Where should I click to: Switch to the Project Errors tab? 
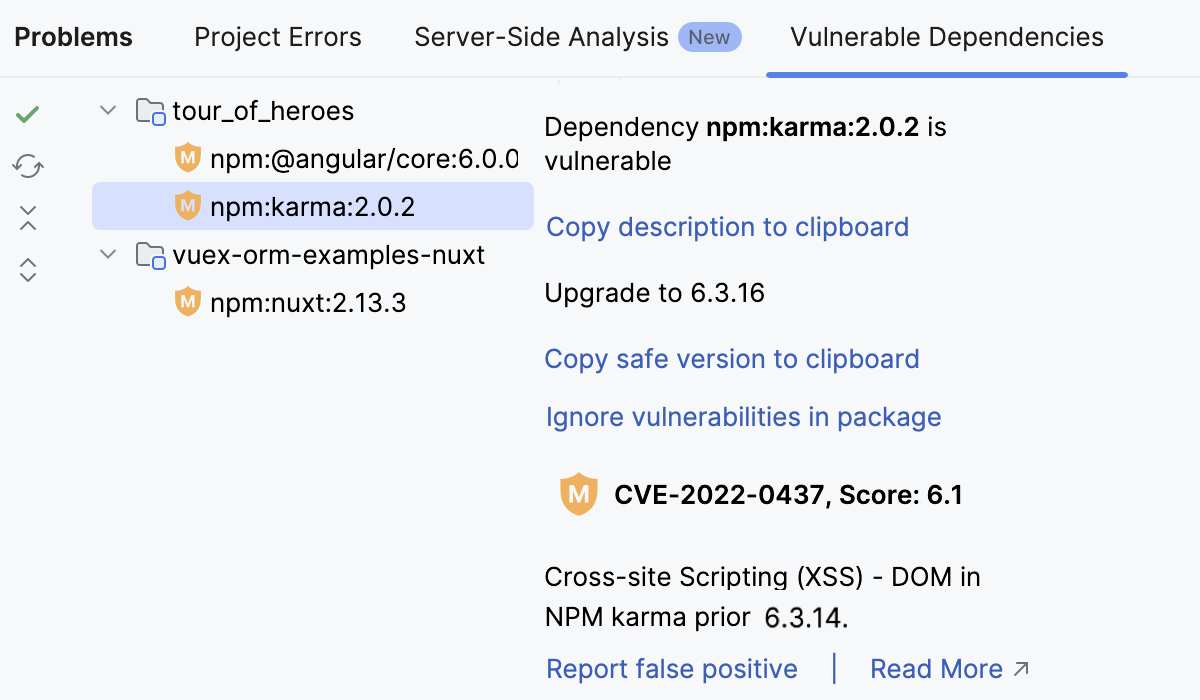click(x=277, y=37)
